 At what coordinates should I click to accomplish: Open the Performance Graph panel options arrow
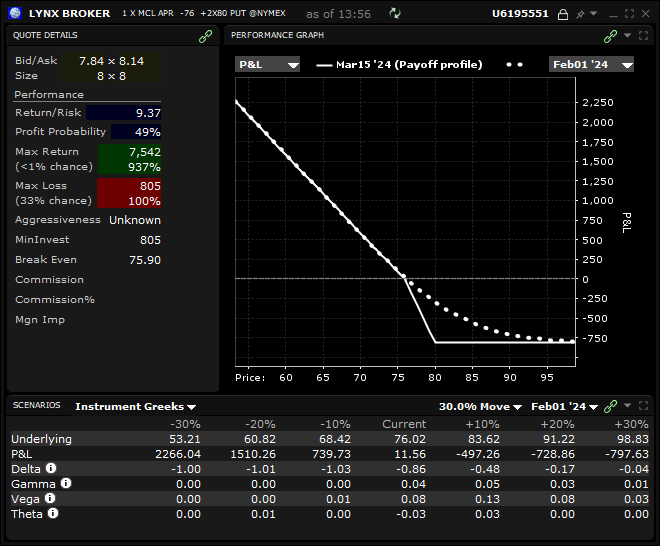pyautogui.click(x=627, y=35)
